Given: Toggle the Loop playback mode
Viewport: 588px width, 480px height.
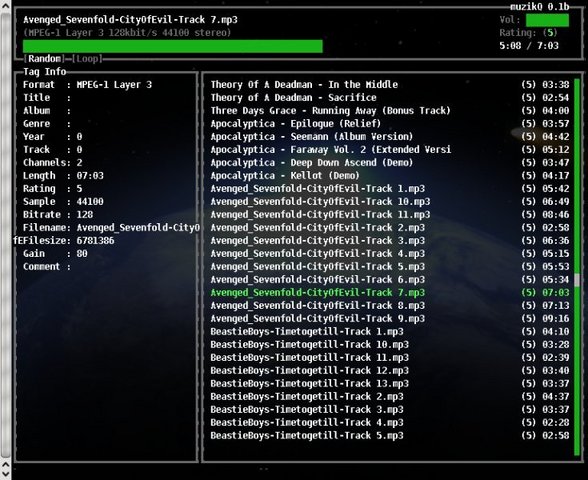Looking at the screenshot, I should click(x=87, y=59).
